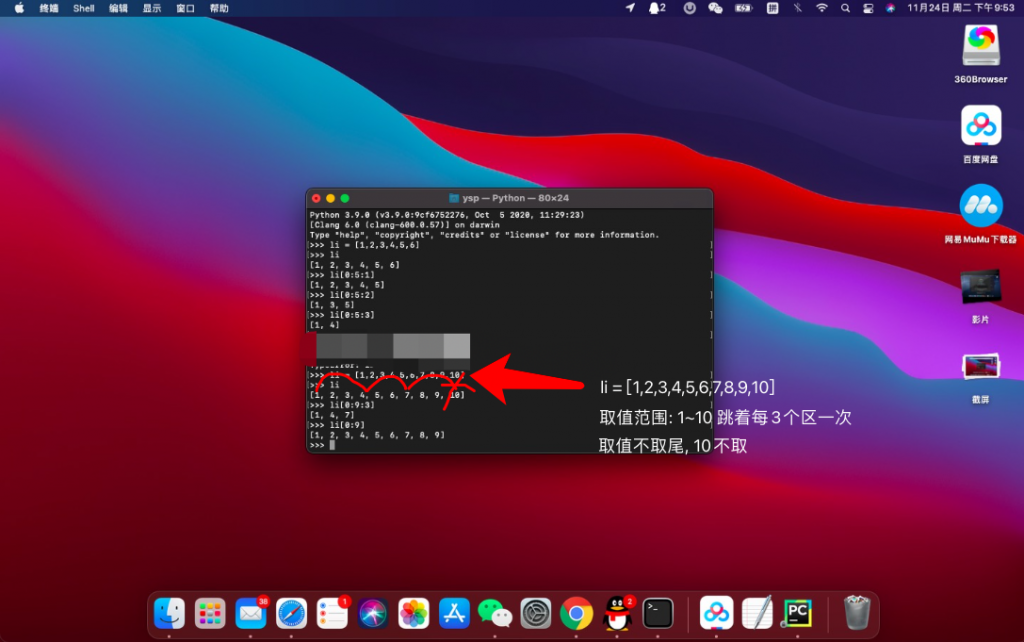Image resolution: width=1024 pixels, height=642 pixels.
Task: Click the QQ status icon in menu bar
Action: click(x=657, y=8)
